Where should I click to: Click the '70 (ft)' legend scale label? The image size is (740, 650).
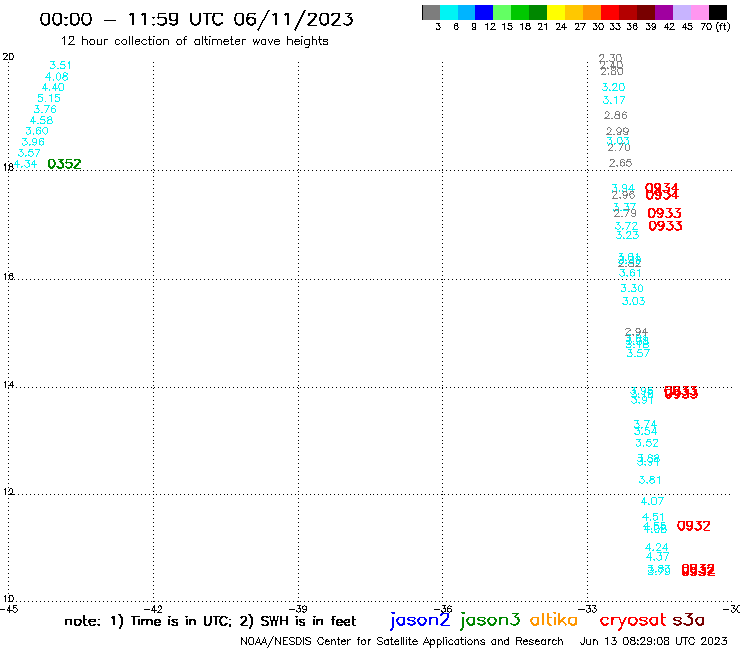[715, 27]
